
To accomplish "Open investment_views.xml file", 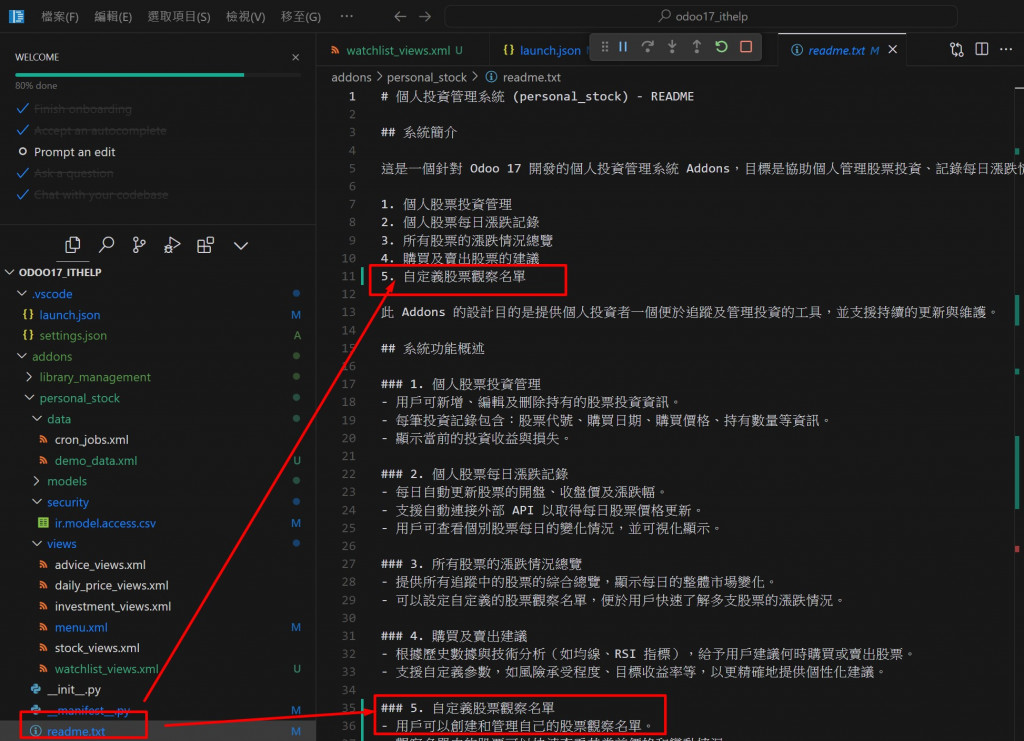I will click(113, 607).
